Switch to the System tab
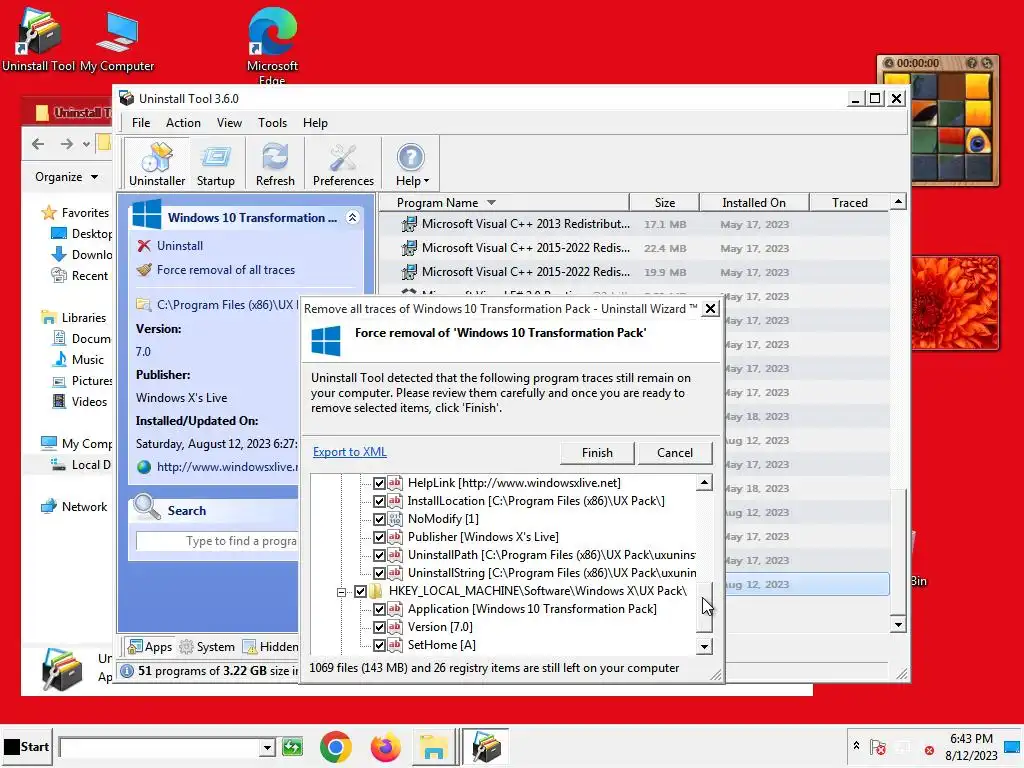1024x768 pixels. 207,647
